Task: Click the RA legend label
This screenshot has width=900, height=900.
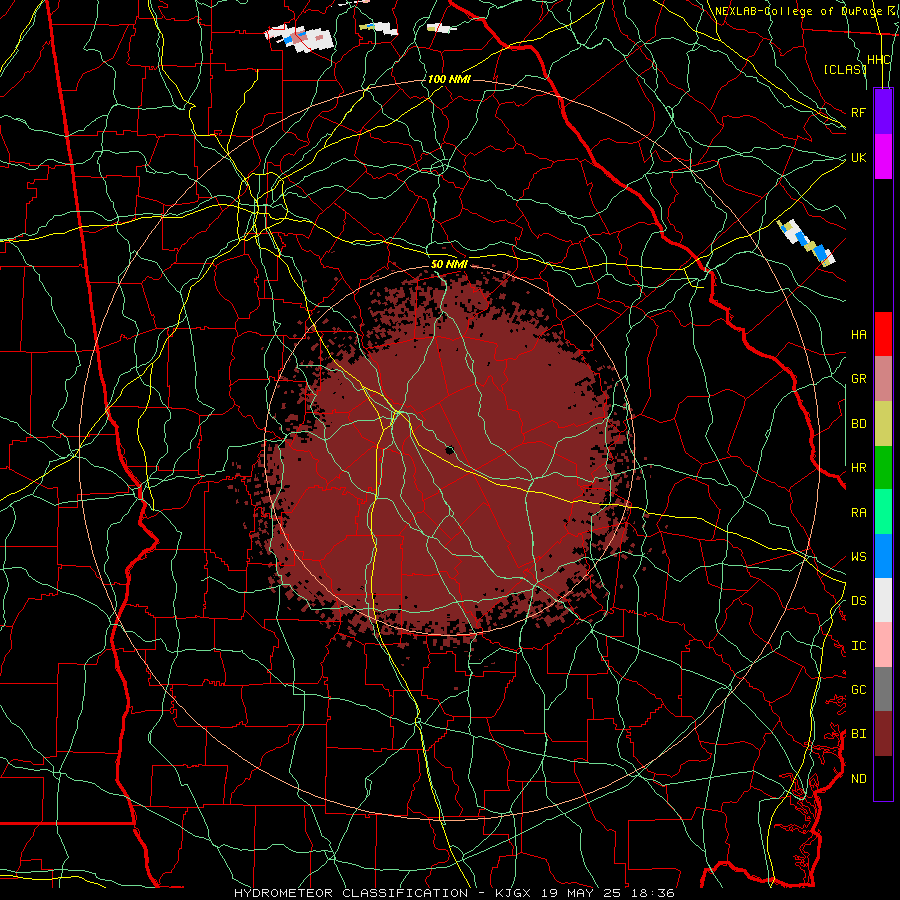Action: pos(858,513)
